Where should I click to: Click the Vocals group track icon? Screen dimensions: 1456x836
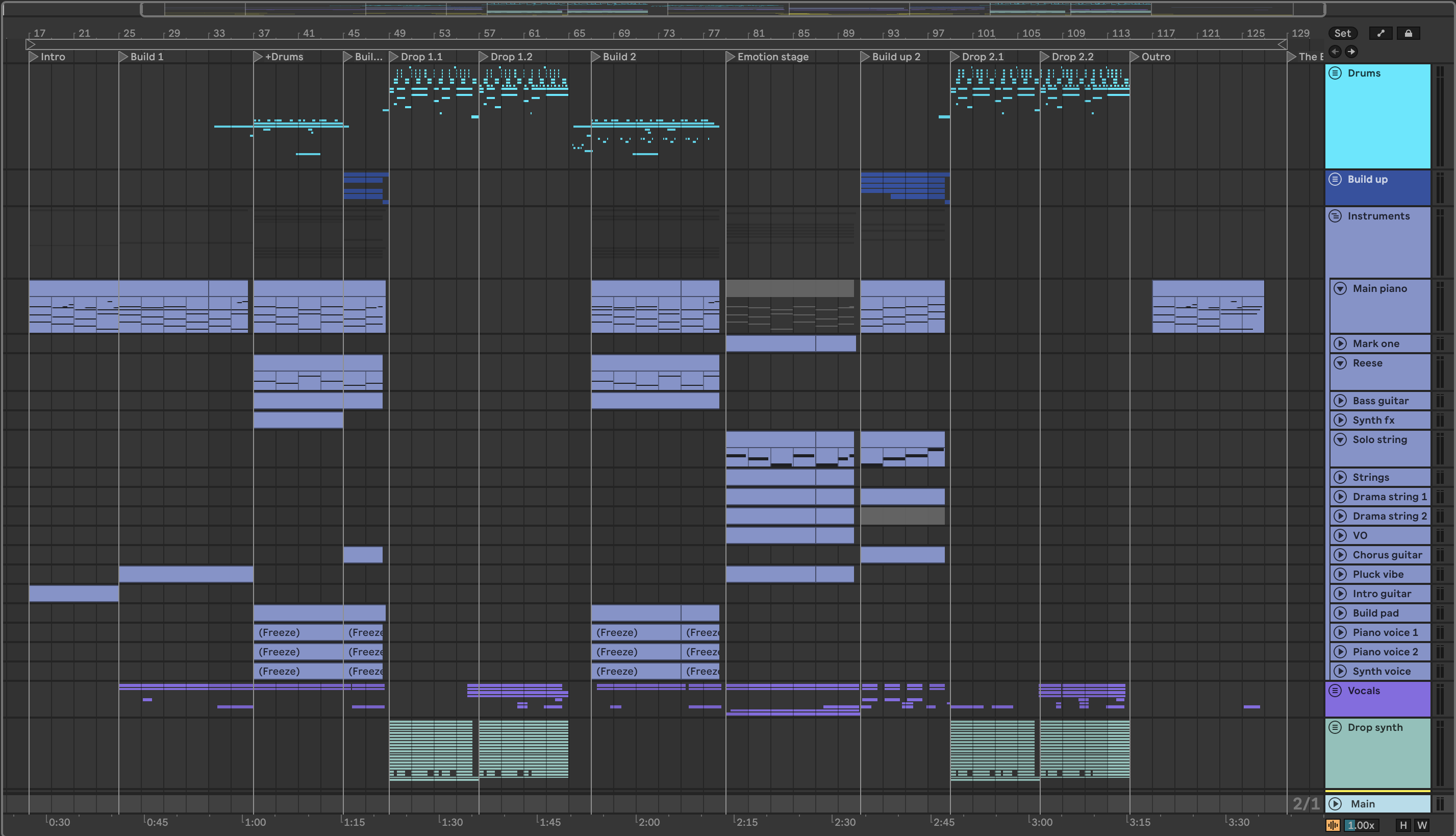tap(1336, 691)
